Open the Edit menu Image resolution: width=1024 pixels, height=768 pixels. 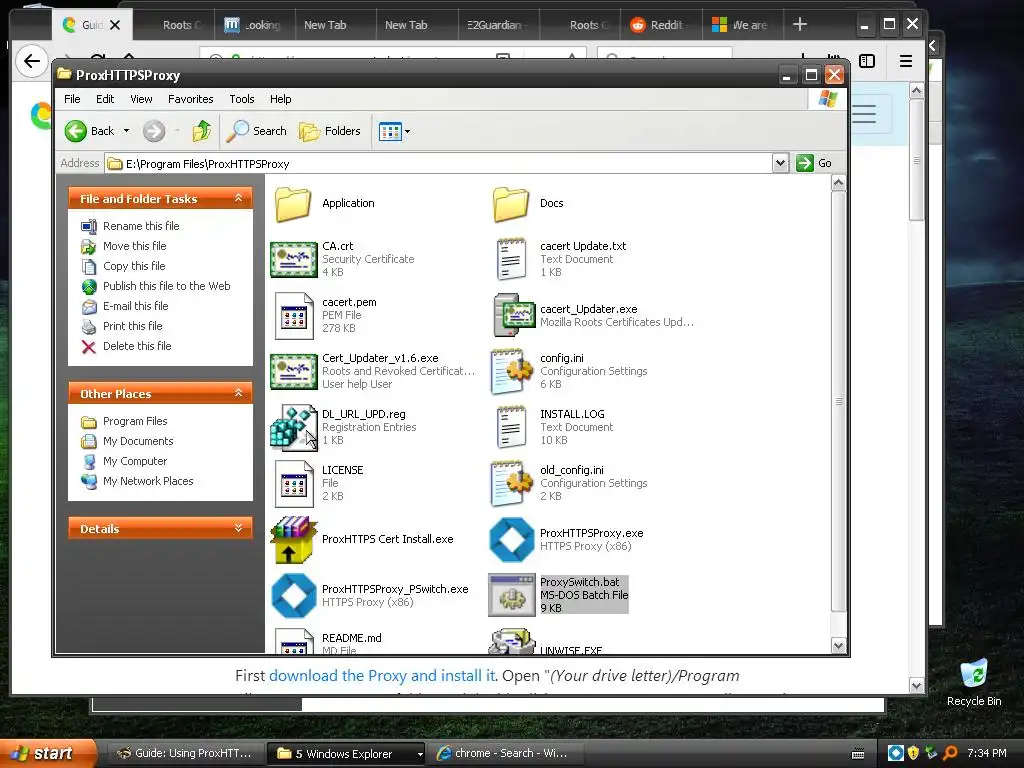click(x=104, y=99)
